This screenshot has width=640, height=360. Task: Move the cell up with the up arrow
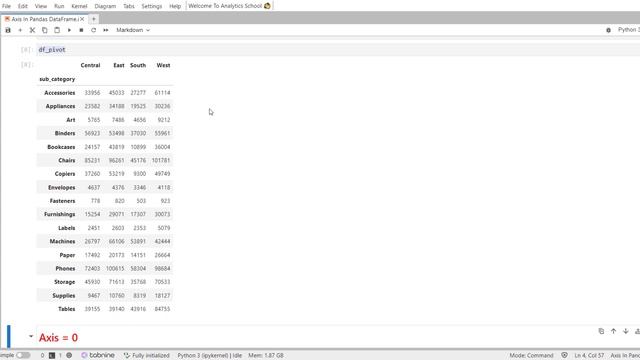pos(613,331)
